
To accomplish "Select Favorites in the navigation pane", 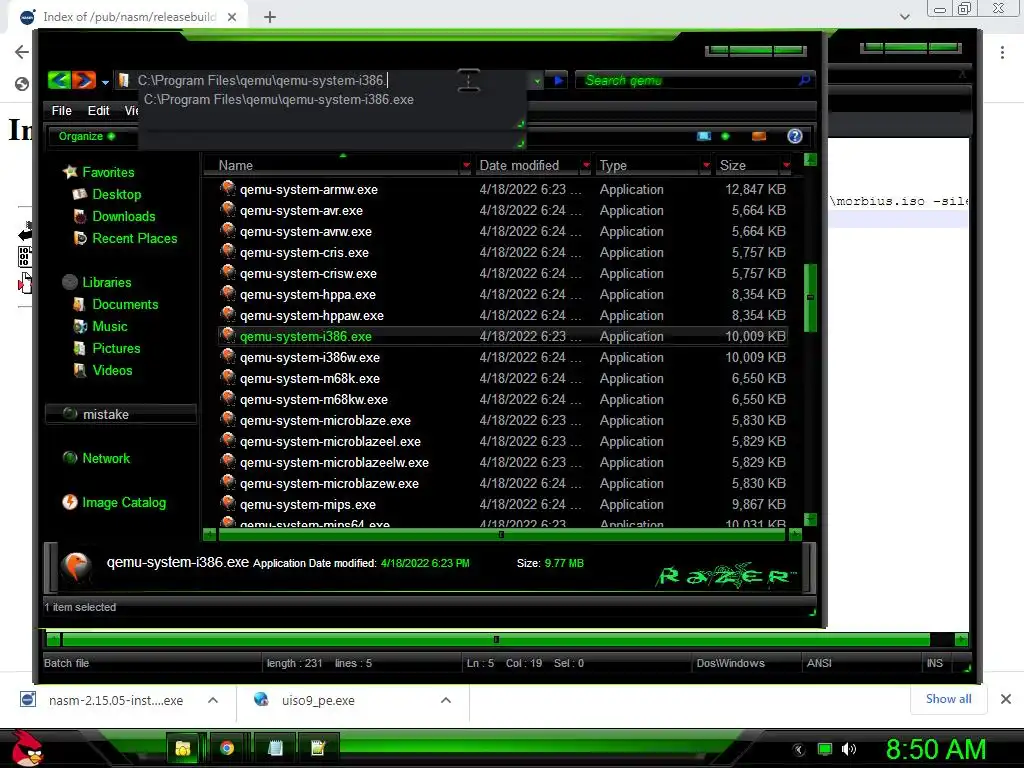I will tap(108, 172).
